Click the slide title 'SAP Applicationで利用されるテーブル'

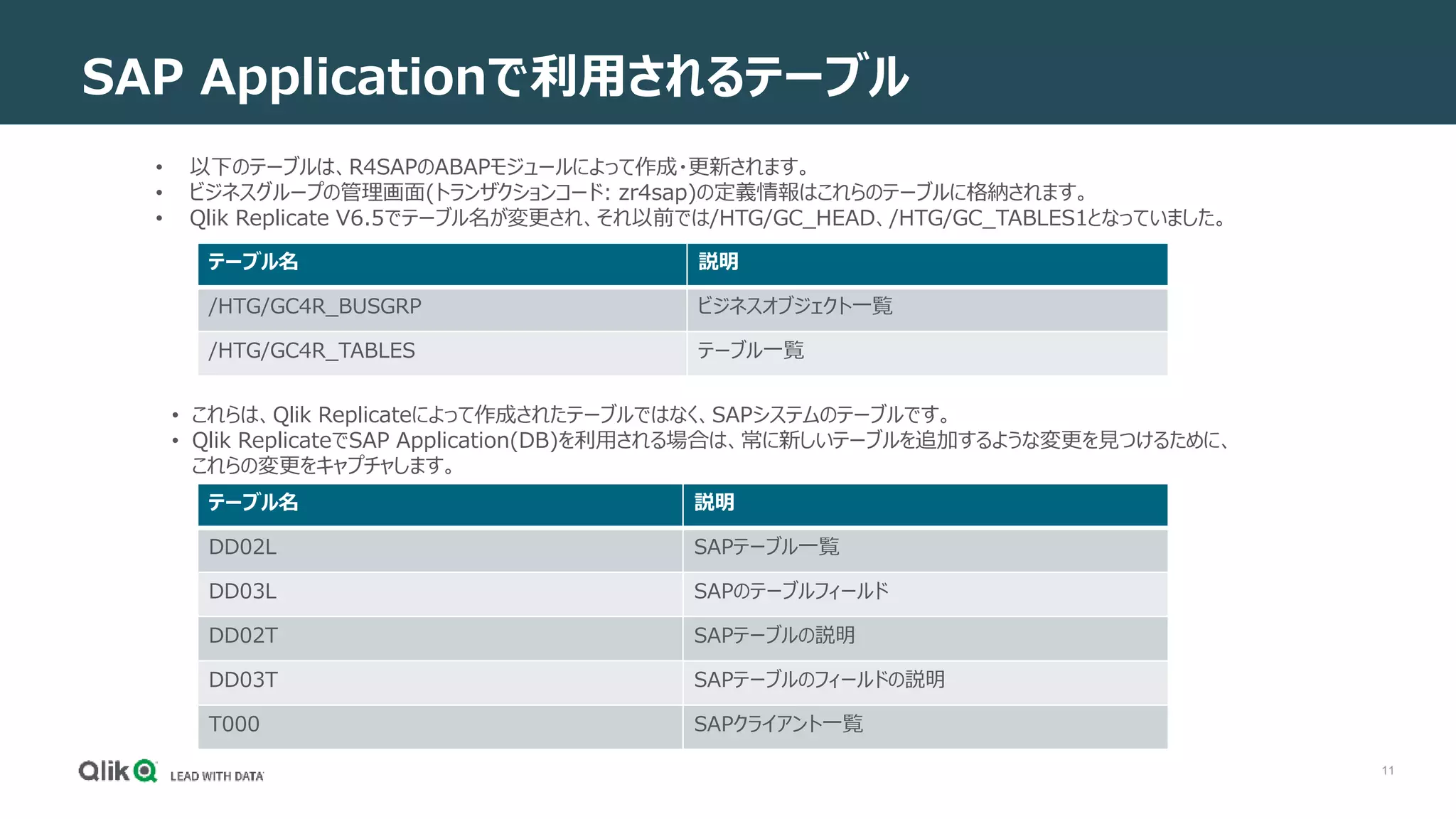tap(496, 76)
